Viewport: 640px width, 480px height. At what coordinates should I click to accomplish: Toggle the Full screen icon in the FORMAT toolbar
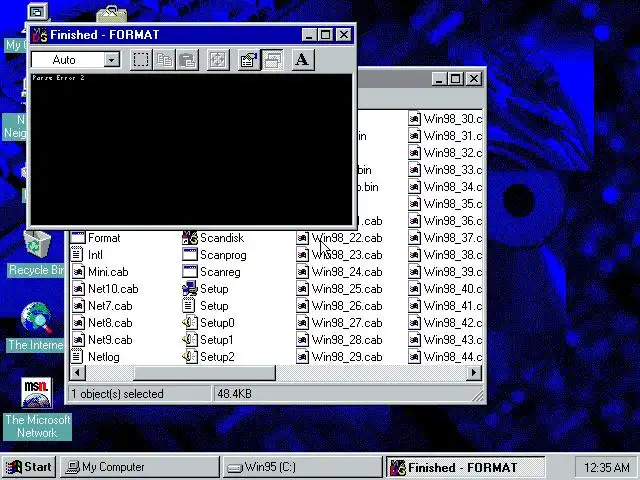(x=218, y=60)
